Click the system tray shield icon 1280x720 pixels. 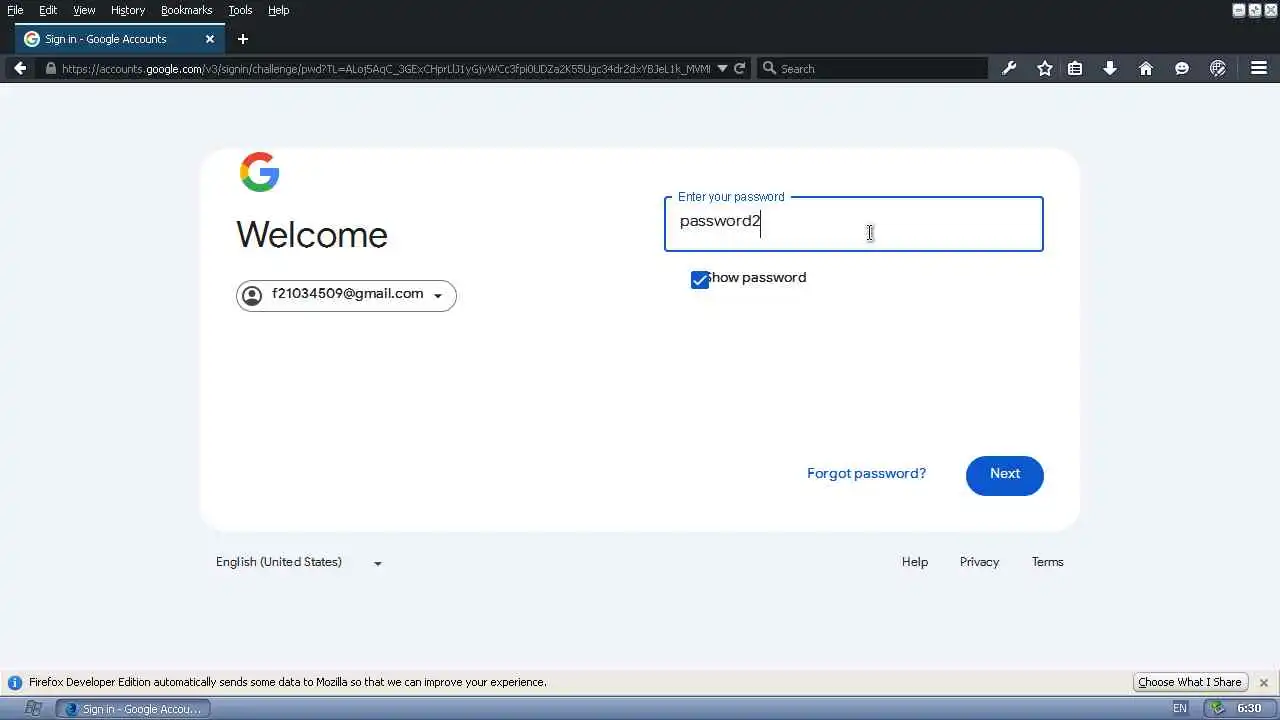[x=1217, y=708]
